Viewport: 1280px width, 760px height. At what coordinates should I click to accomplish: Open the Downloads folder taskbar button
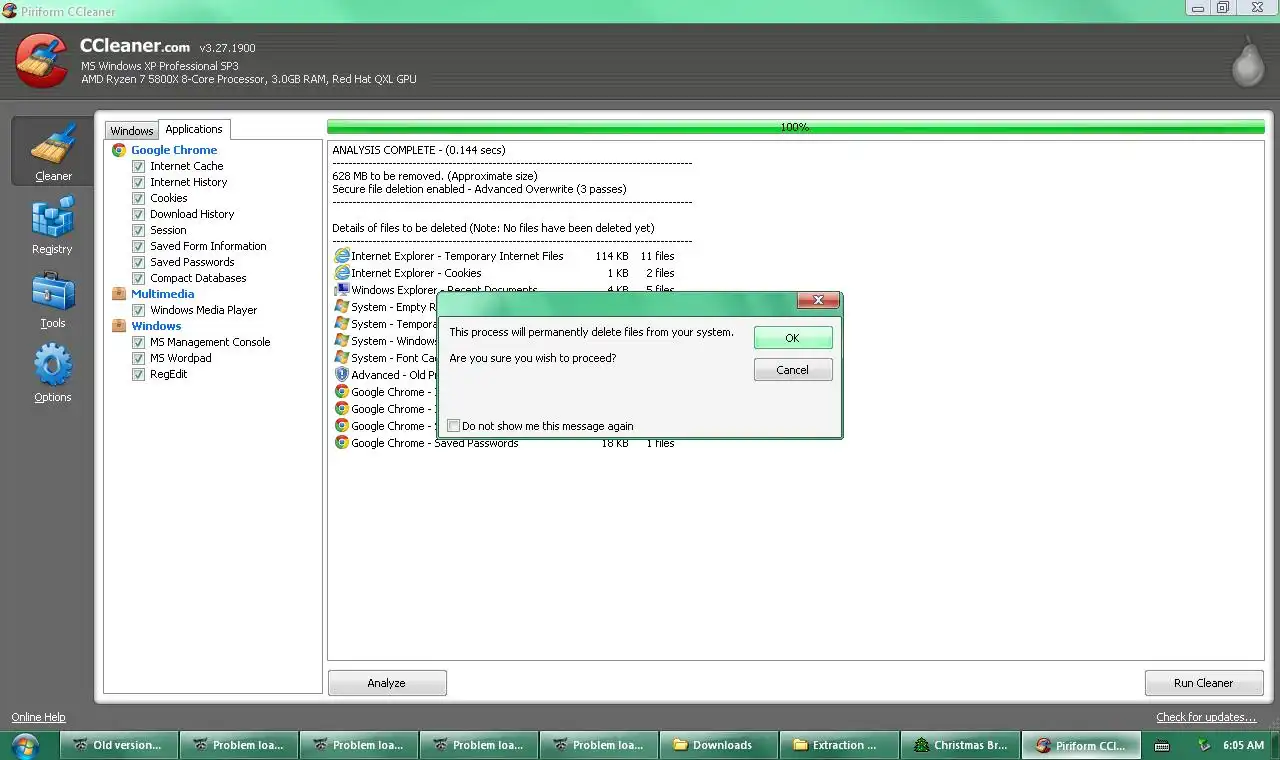click(x=719, y=745)
